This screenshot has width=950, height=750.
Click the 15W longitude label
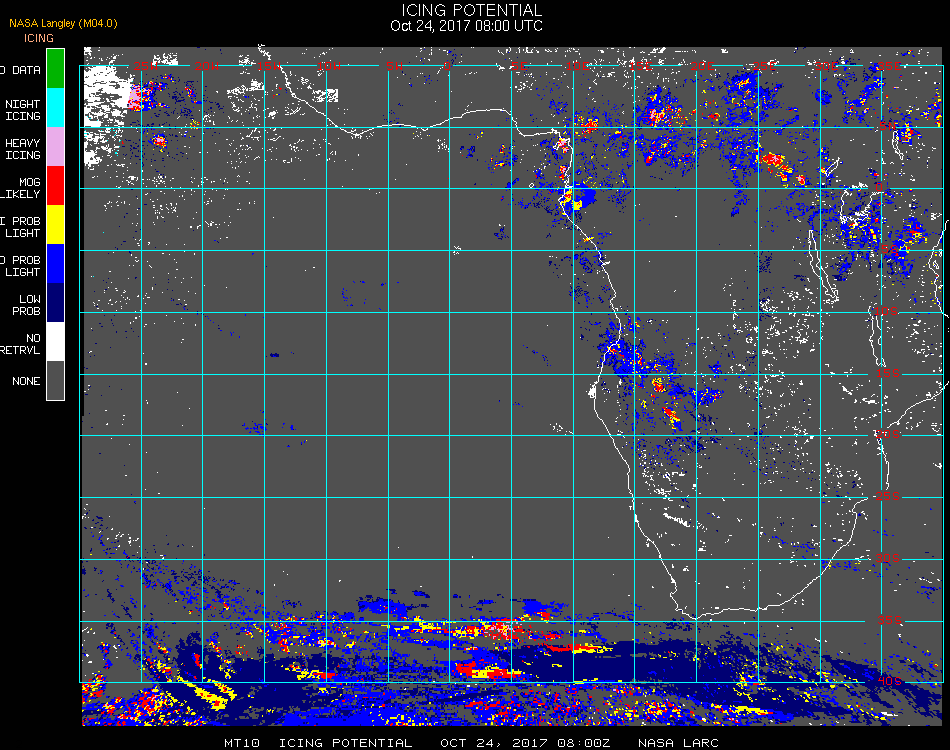tap(268, 66)
